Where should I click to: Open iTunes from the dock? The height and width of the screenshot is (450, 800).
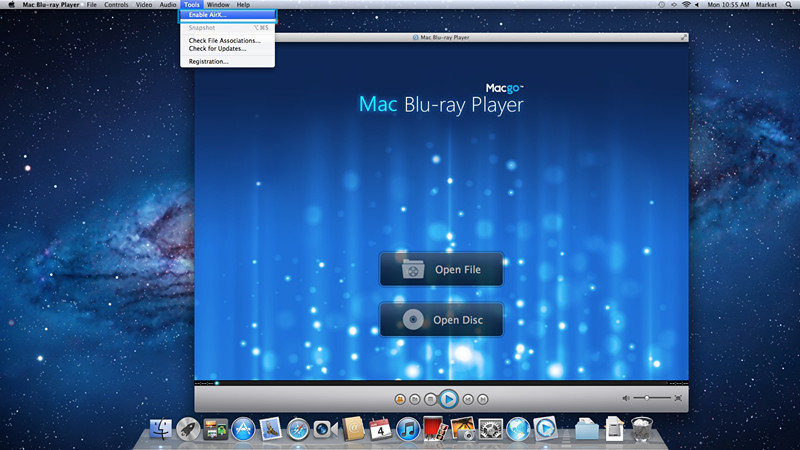(407, 429)
